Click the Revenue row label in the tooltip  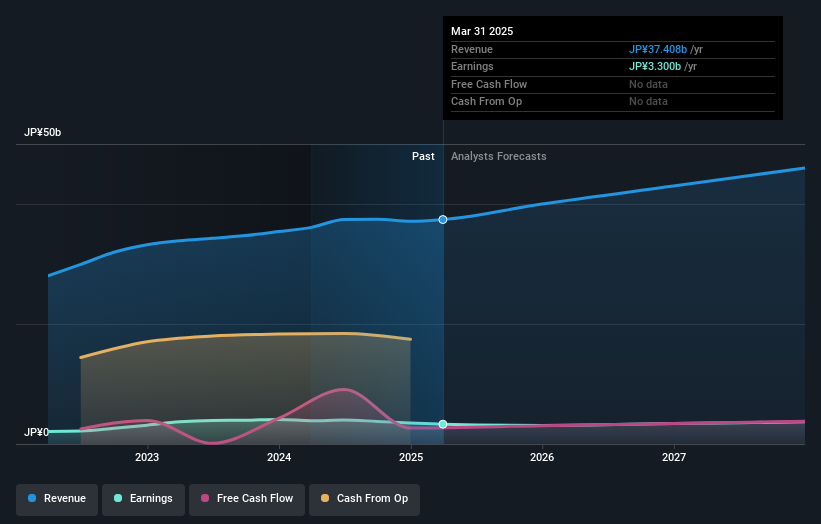[472, 49]
